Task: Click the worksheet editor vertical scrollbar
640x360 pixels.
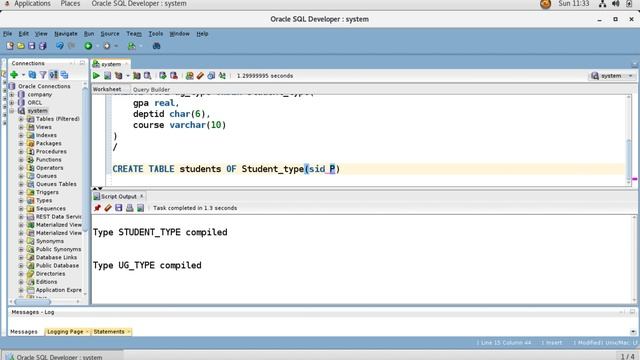Action: (629, 160)
